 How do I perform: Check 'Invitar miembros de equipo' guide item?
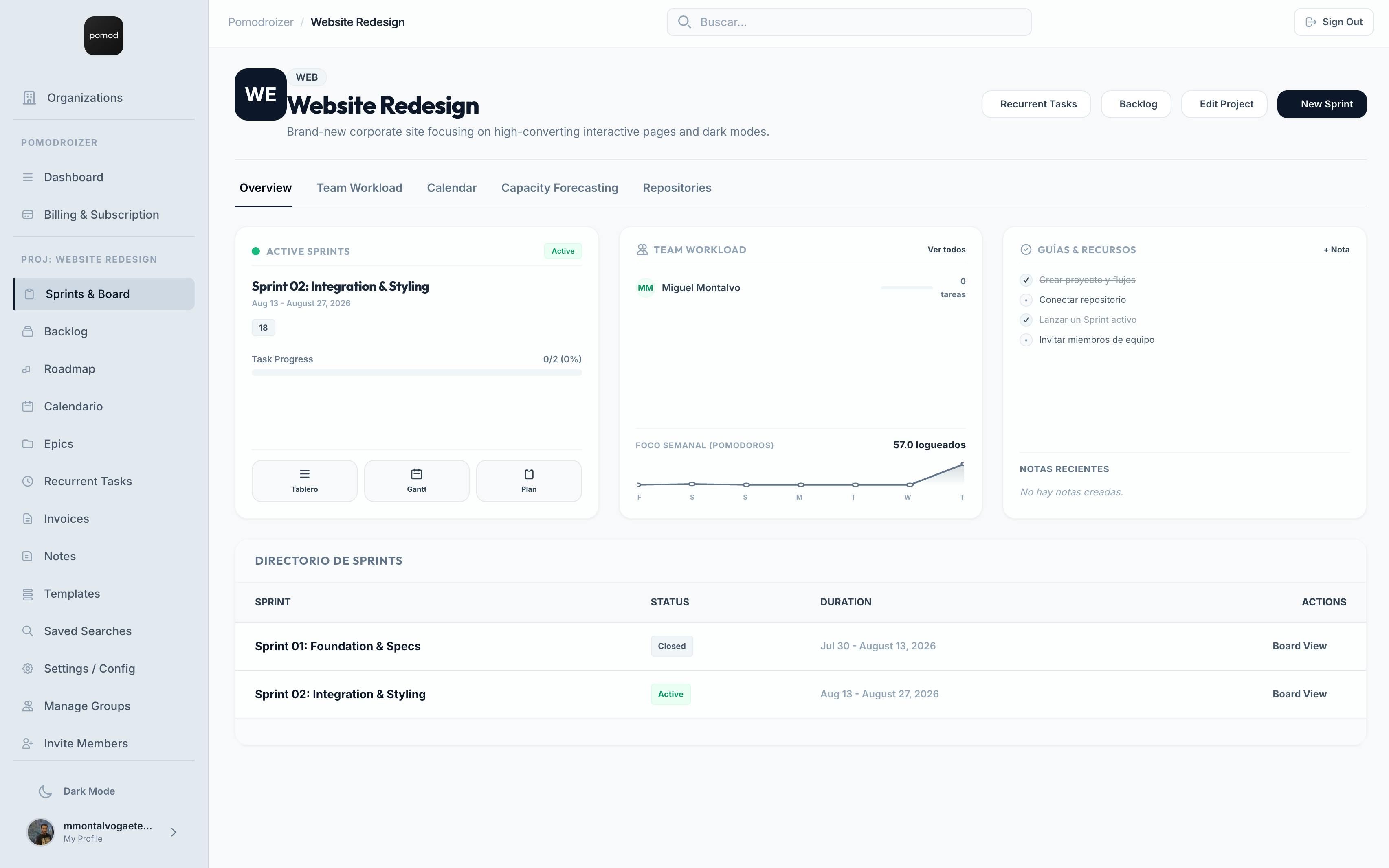pos(1026,340)
